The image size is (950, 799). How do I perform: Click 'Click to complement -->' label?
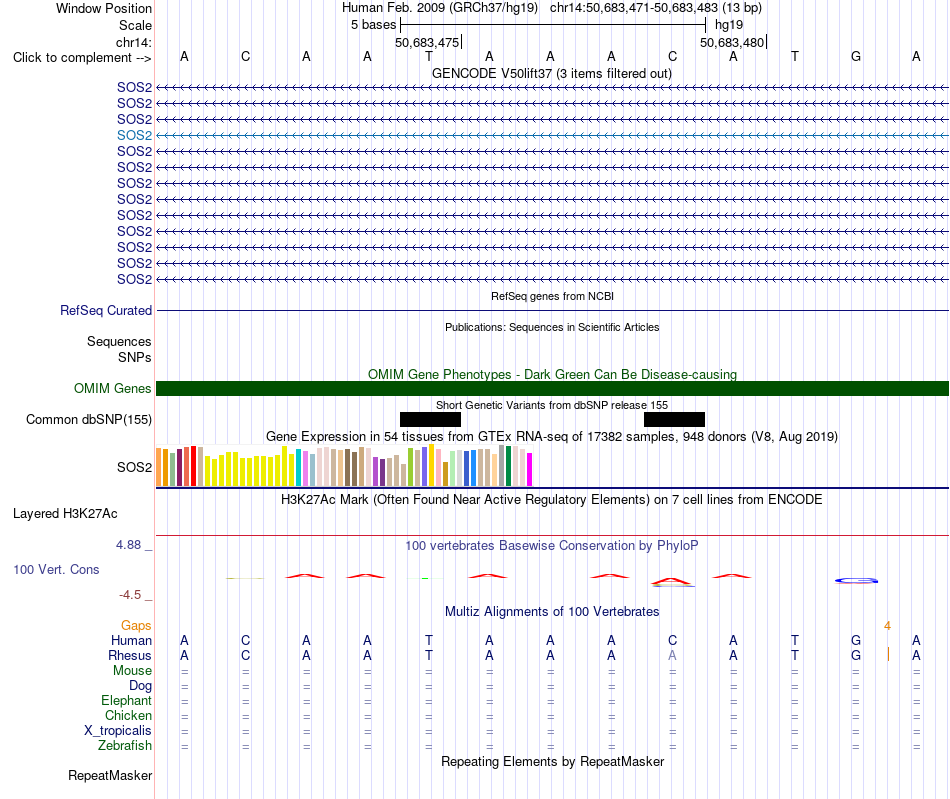tap(82, 58)
